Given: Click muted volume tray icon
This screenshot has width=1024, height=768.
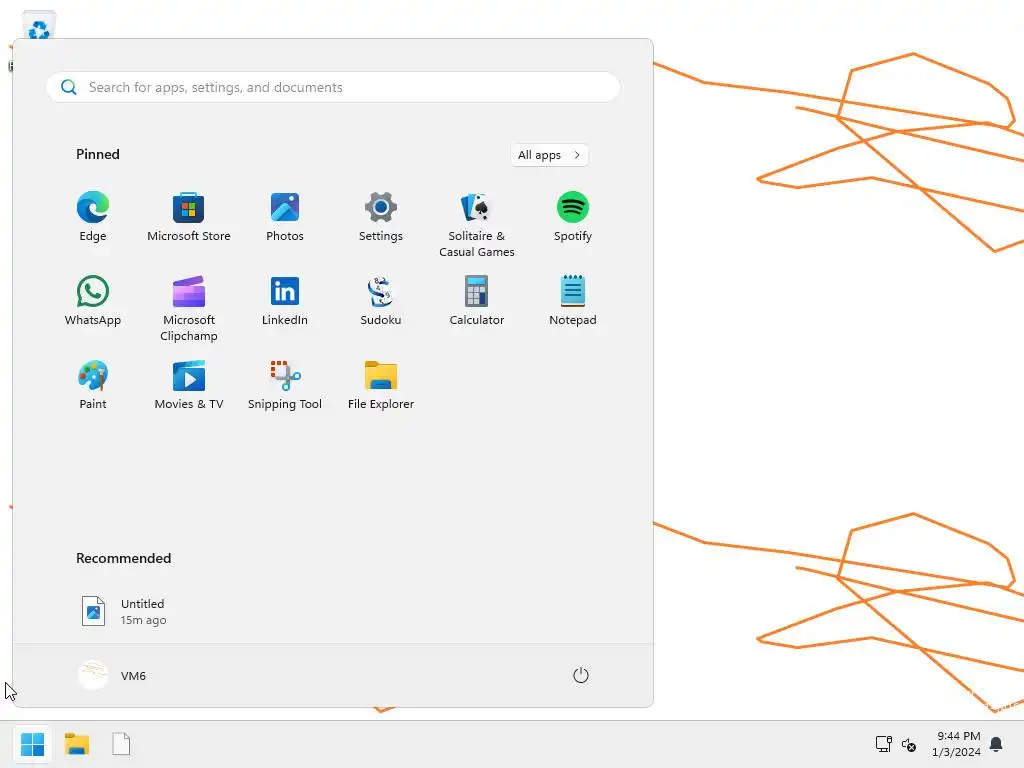Looking at the screenshot, I should coord(909,744).
